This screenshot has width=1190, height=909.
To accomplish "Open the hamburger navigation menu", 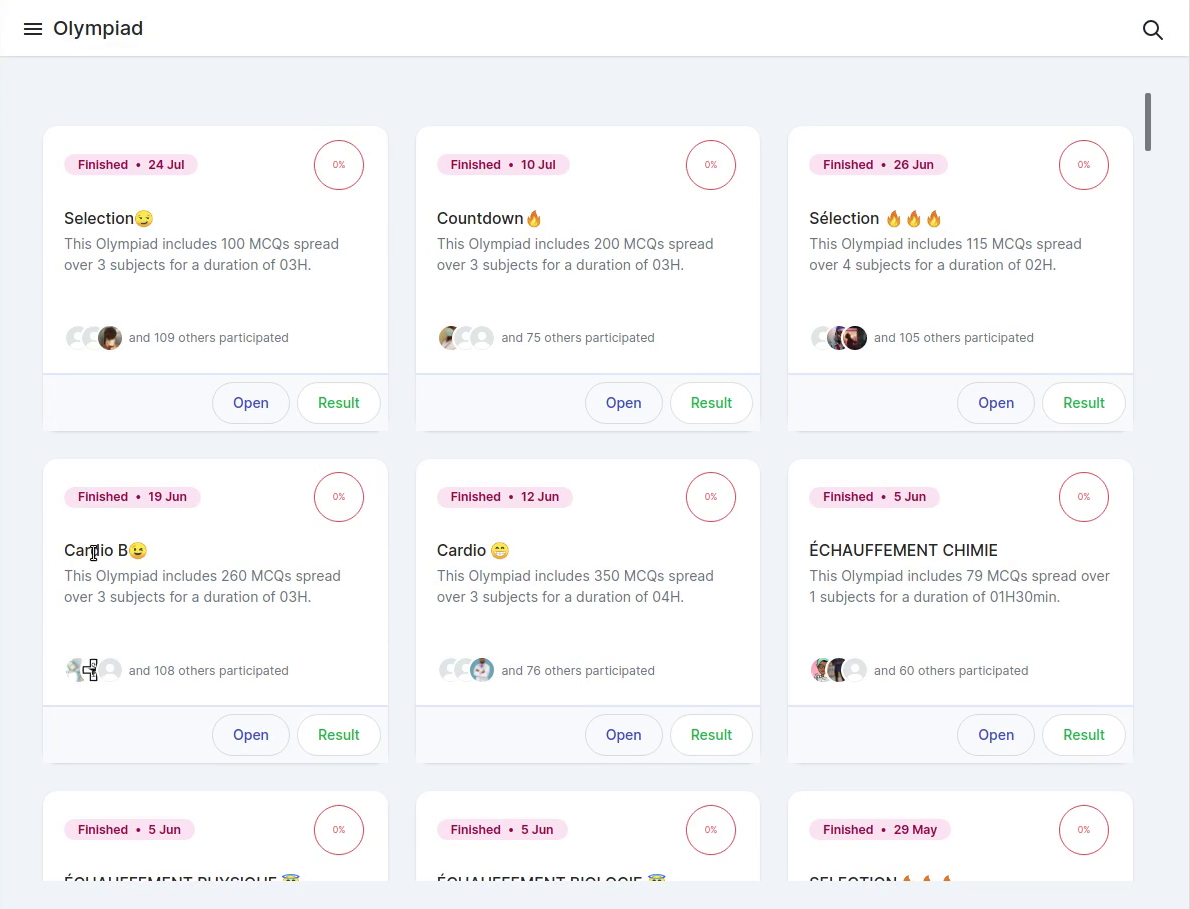I will coord(33,29).
